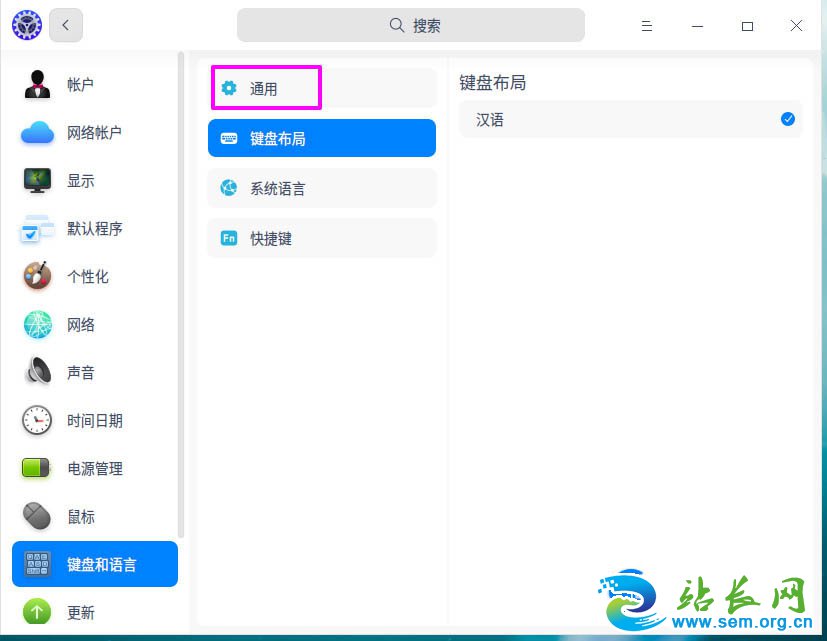This screenshot has height=641, width=827.
Task: Open 显示 display settings icon
Action: pos(38,181)
